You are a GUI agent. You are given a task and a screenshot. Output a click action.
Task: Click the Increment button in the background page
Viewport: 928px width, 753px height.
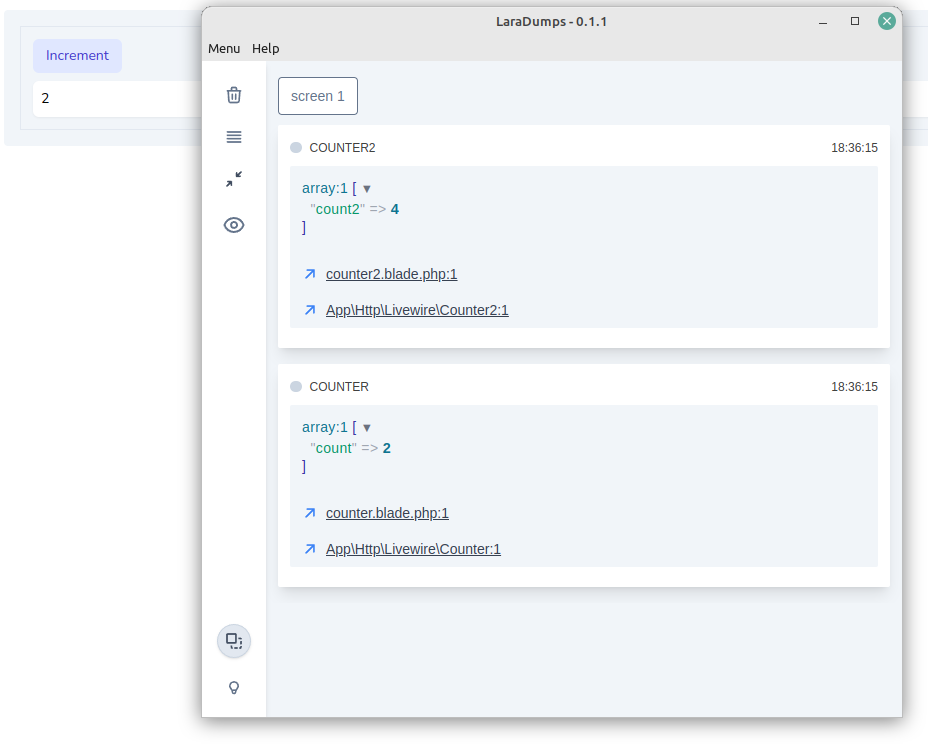pyautogui.click(x=78, y=56)
